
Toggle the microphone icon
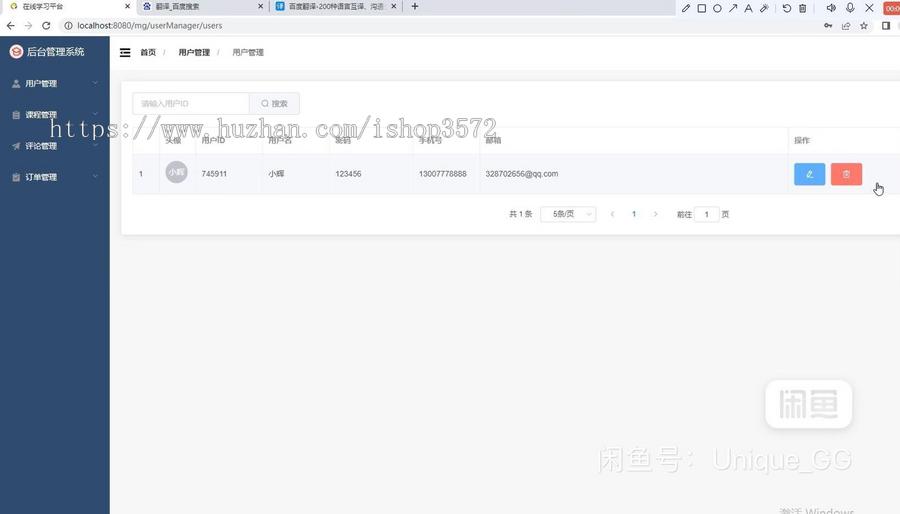pos(850,8)
